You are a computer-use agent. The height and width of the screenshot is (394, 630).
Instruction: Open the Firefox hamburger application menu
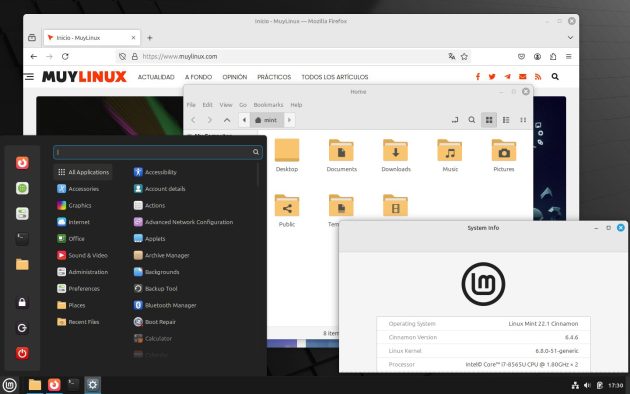click(x=569, y=57)
